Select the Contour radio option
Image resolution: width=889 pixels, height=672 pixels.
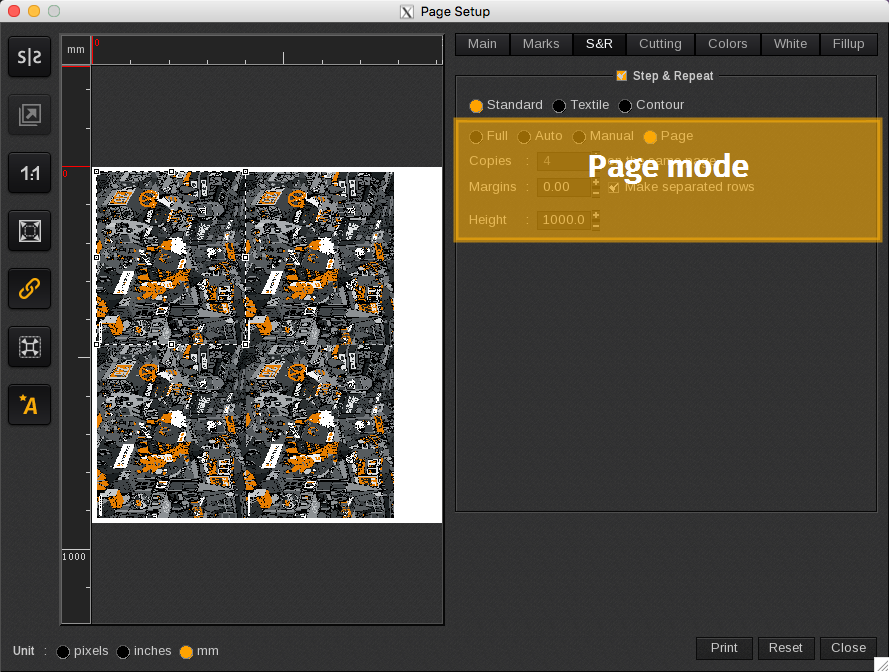[x=625, y=106]
